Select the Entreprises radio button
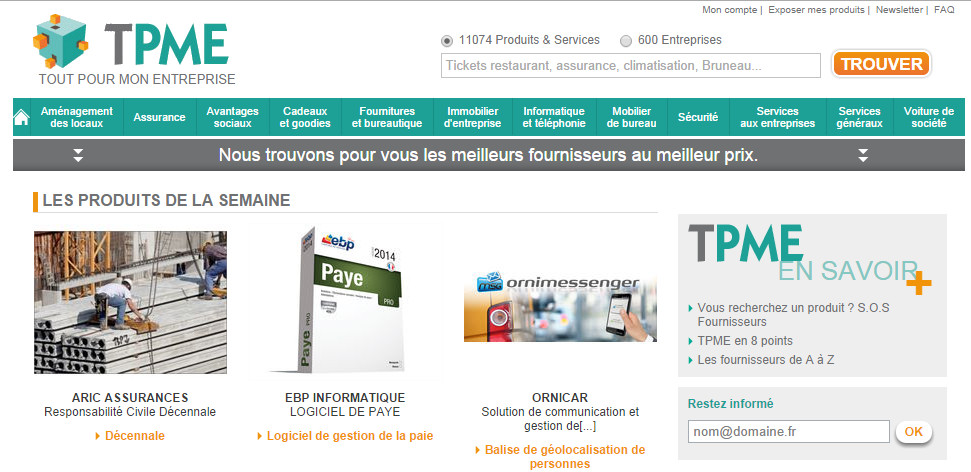Screen dimensions: 971x472 pos(625,41)
